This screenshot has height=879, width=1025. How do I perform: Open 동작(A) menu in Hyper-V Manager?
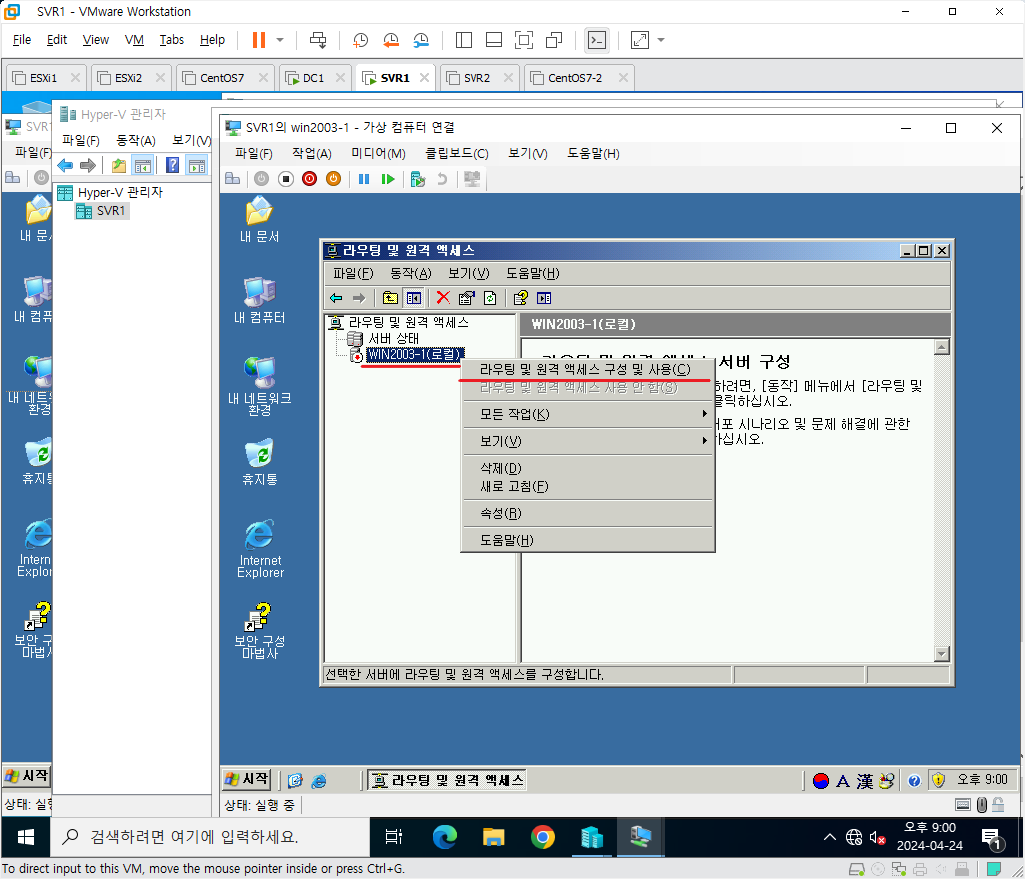coord(135,141)
